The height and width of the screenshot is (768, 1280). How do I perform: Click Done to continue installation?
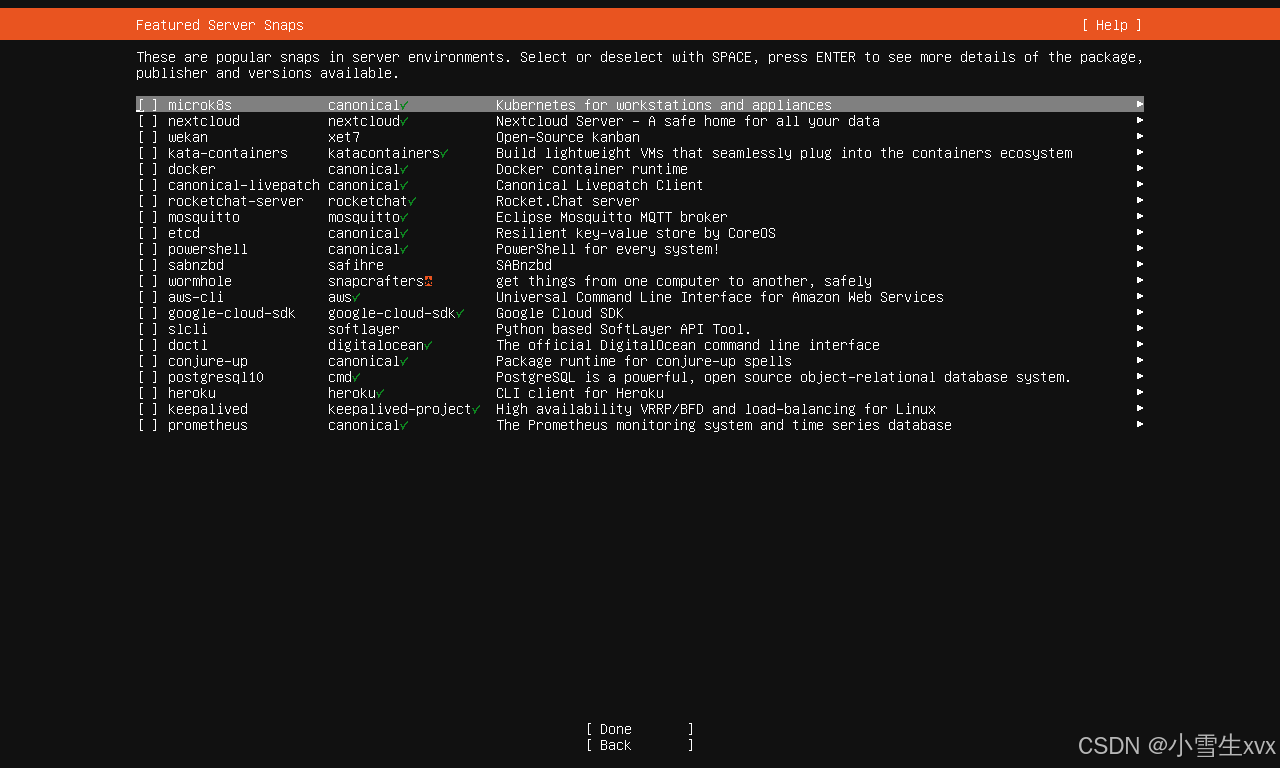pos(640,729)
